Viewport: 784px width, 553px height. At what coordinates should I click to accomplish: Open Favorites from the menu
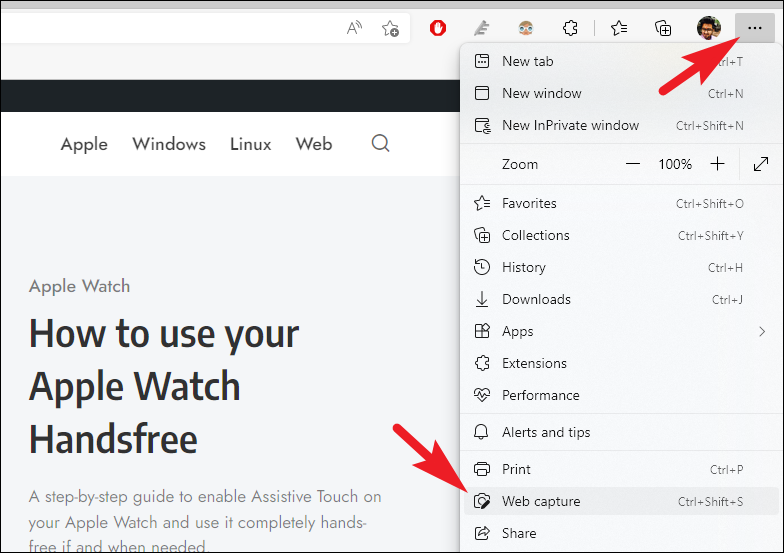tap(621, 204)
